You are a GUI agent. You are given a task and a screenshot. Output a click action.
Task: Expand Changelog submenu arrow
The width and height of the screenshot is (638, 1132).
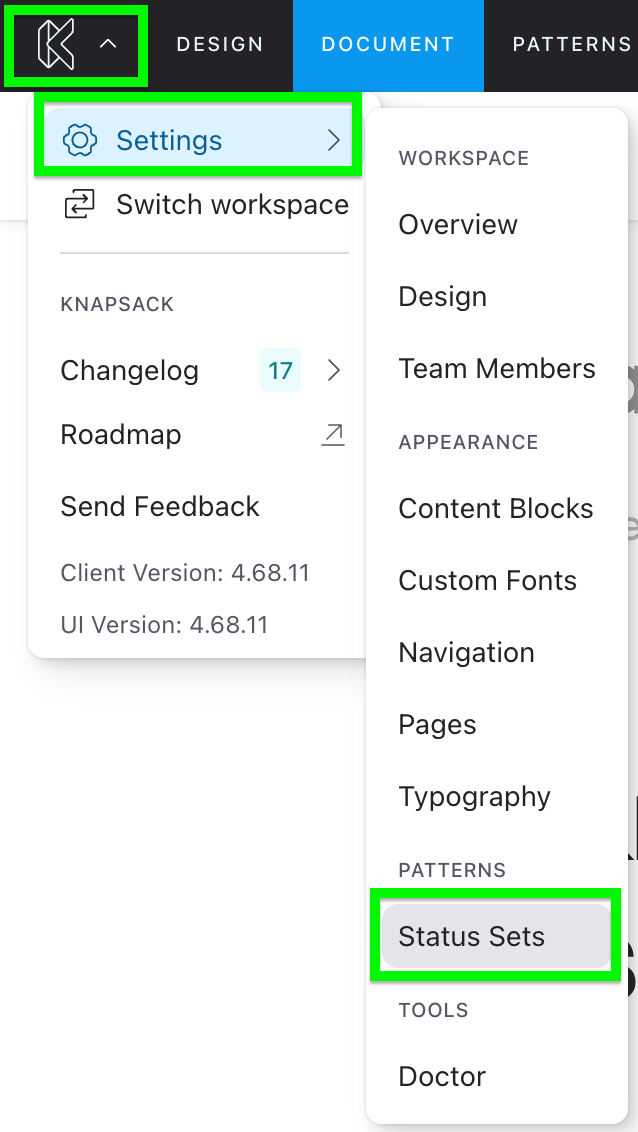tap(333, 370)
